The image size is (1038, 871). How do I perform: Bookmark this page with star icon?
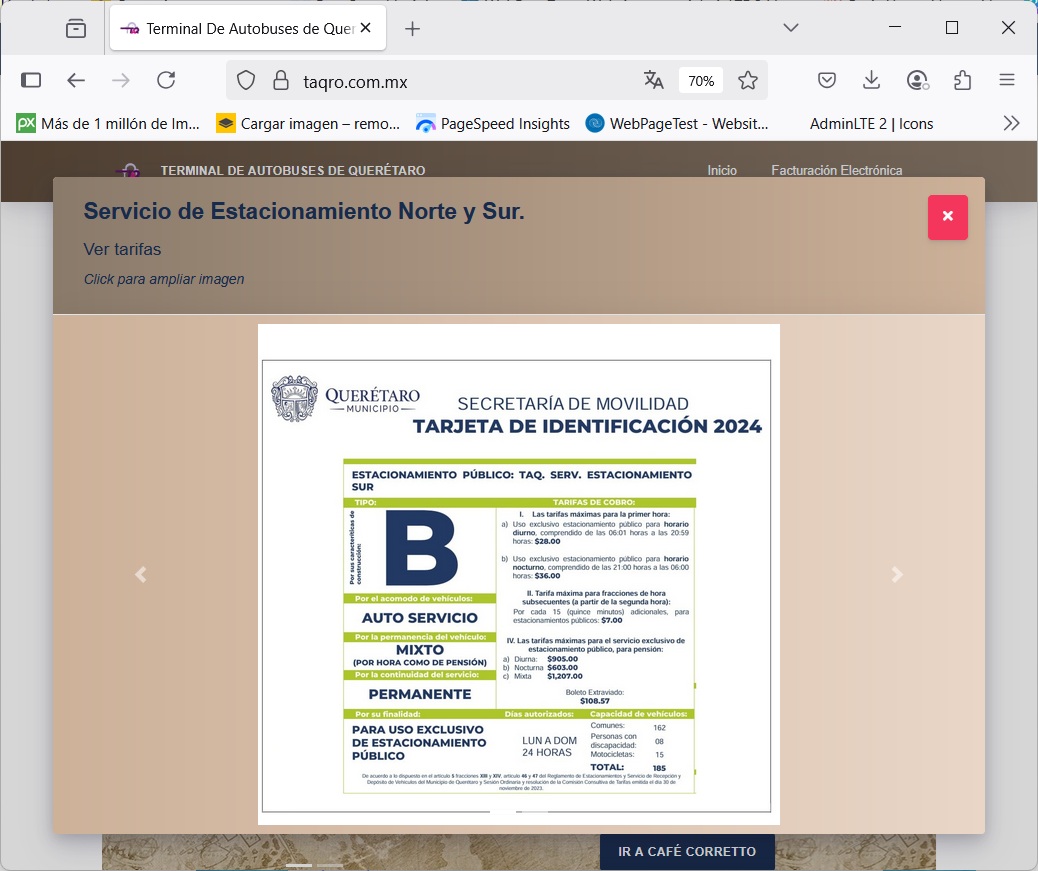pyautogui.click(x=748, y=80)
